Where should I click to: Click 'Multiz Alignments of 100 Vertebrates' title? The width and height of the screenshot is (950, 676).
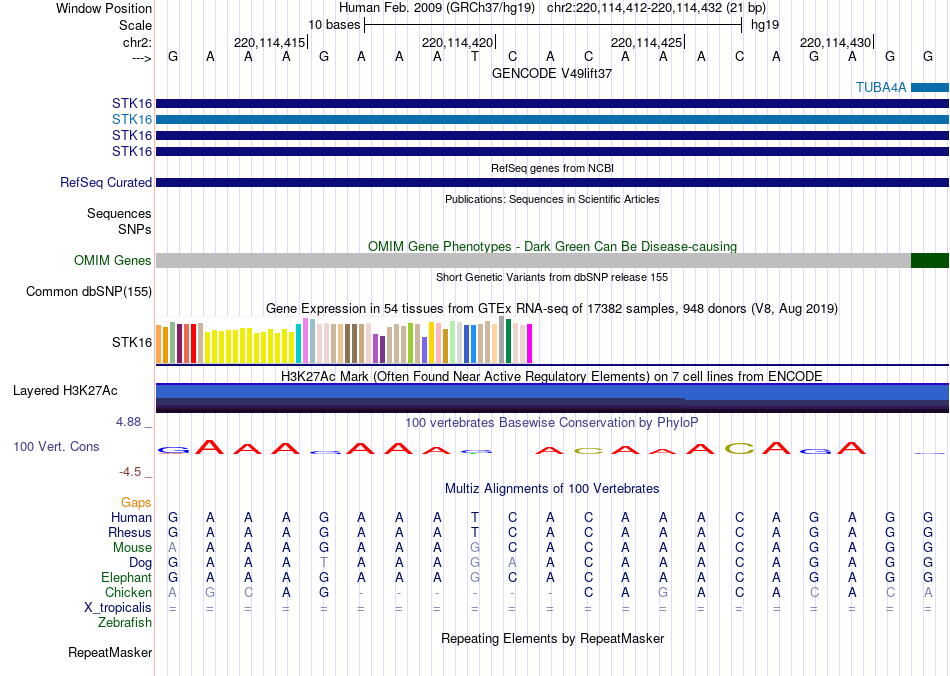tap(552, 488)
